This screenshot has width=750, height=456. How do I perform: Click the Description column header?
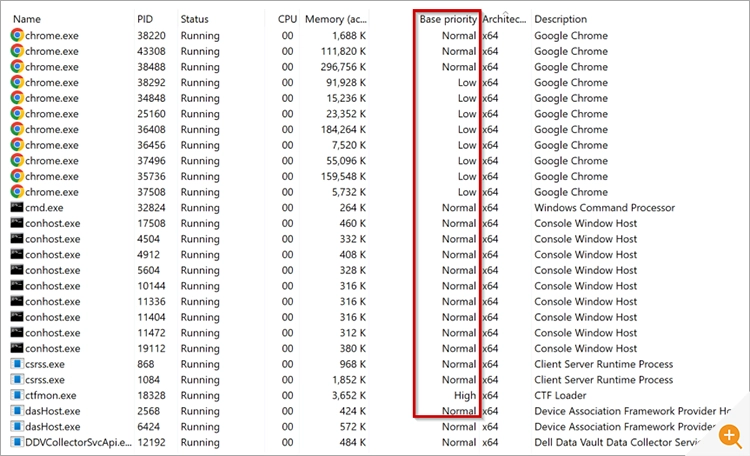(x=560, y=19)
